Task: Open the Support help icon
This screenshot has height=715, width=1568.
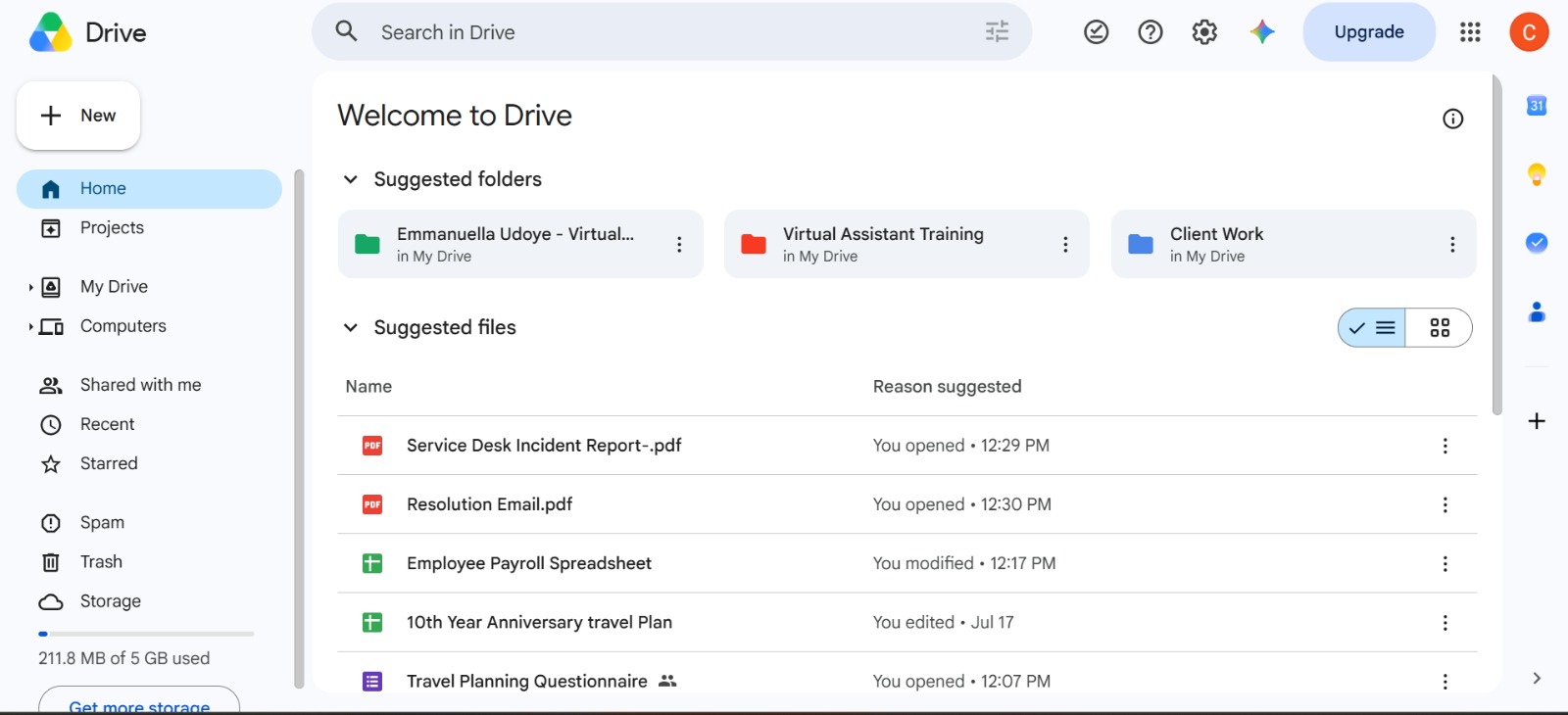Action: tap(1151, 32)
